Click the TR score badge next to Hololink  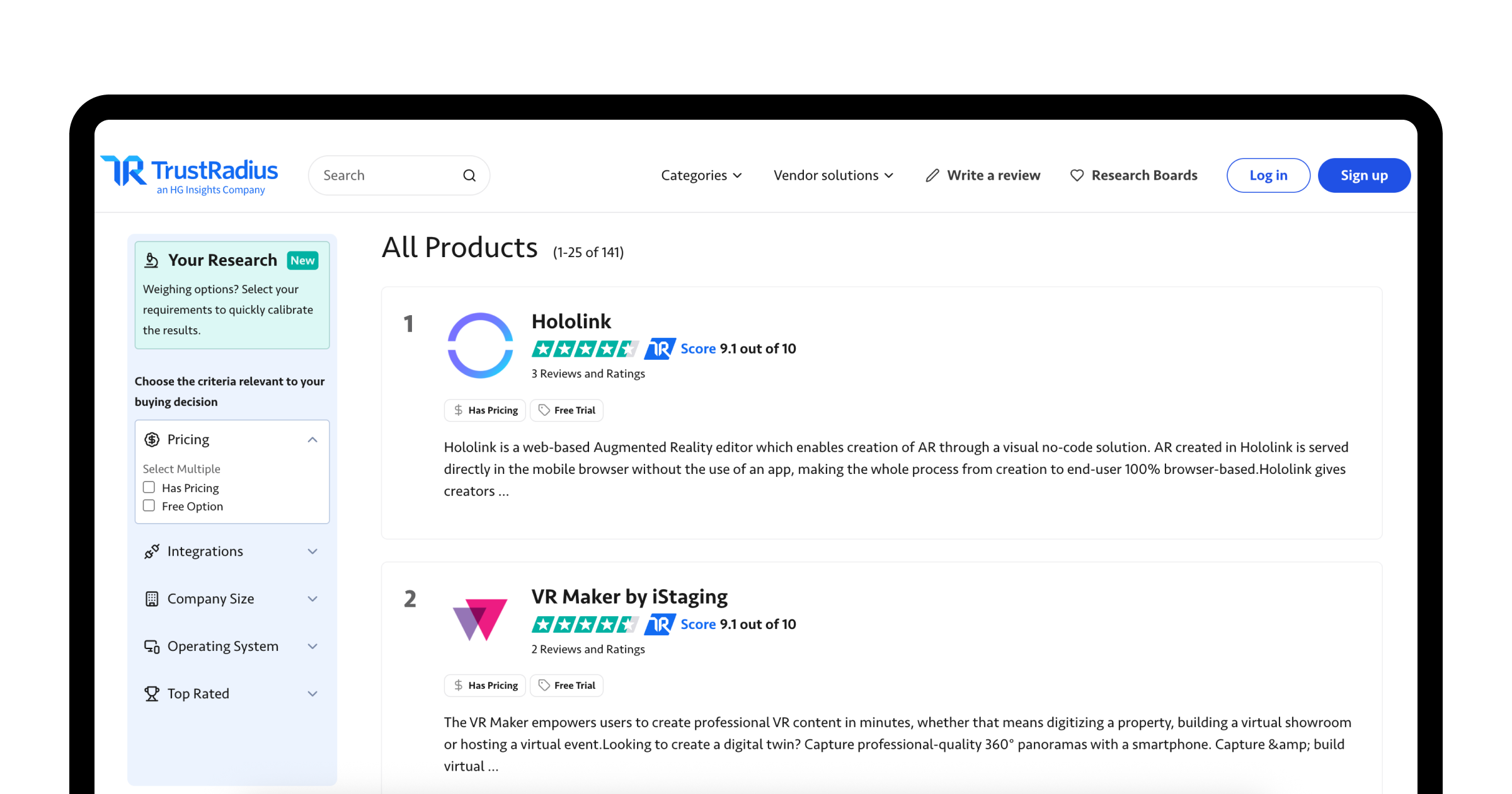pos(660,348)
